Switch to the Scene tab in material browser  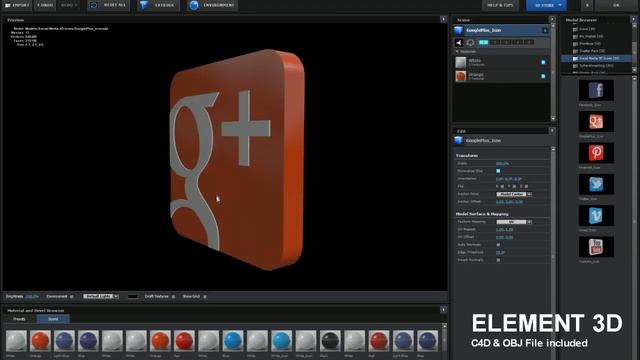[x=53, y=319]
